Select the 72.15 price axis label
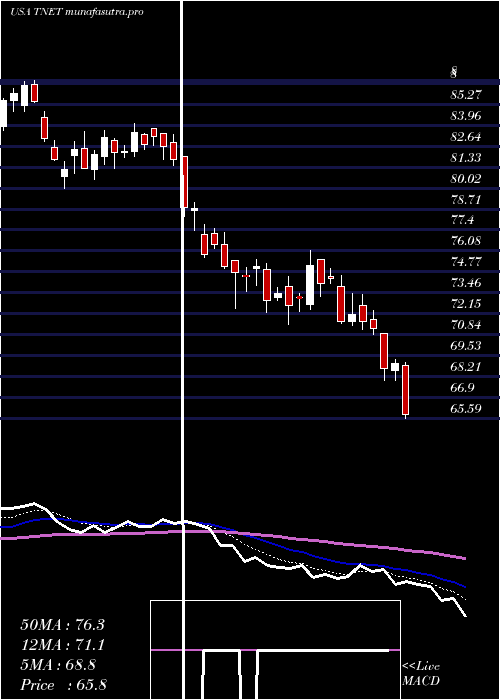The width and height of the screenshot is (500, 700). [466, 304]
